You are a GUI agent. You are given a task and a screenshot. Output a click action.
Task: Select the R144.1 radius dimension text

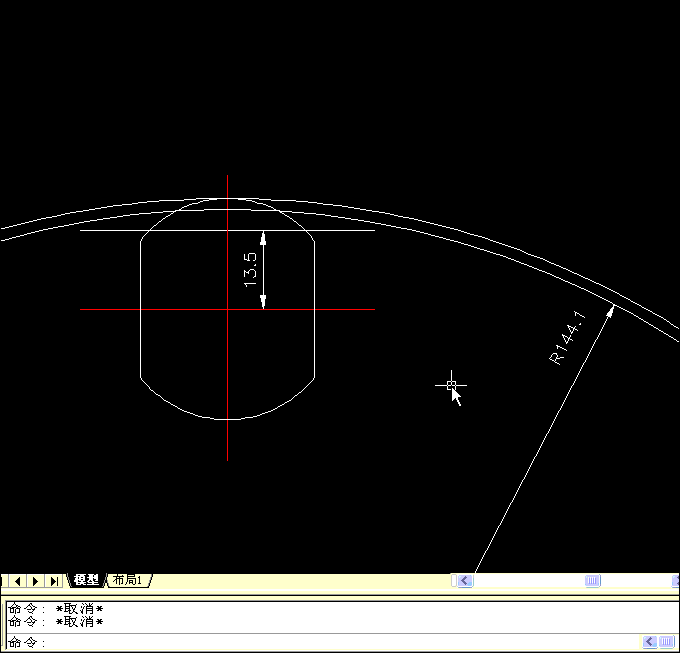coord(568,338)
